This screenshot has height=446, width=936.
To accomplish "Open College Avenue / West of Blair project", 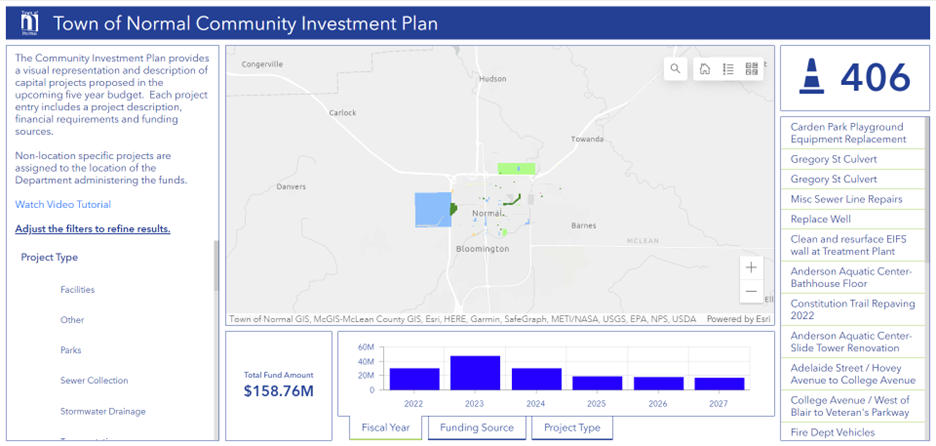I will point(854,407).
